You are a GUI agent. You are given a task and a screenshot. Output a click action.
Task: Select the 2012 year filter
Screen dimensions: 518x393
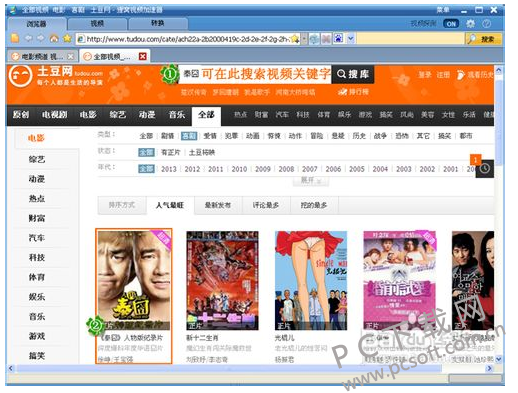pos(192,169)
